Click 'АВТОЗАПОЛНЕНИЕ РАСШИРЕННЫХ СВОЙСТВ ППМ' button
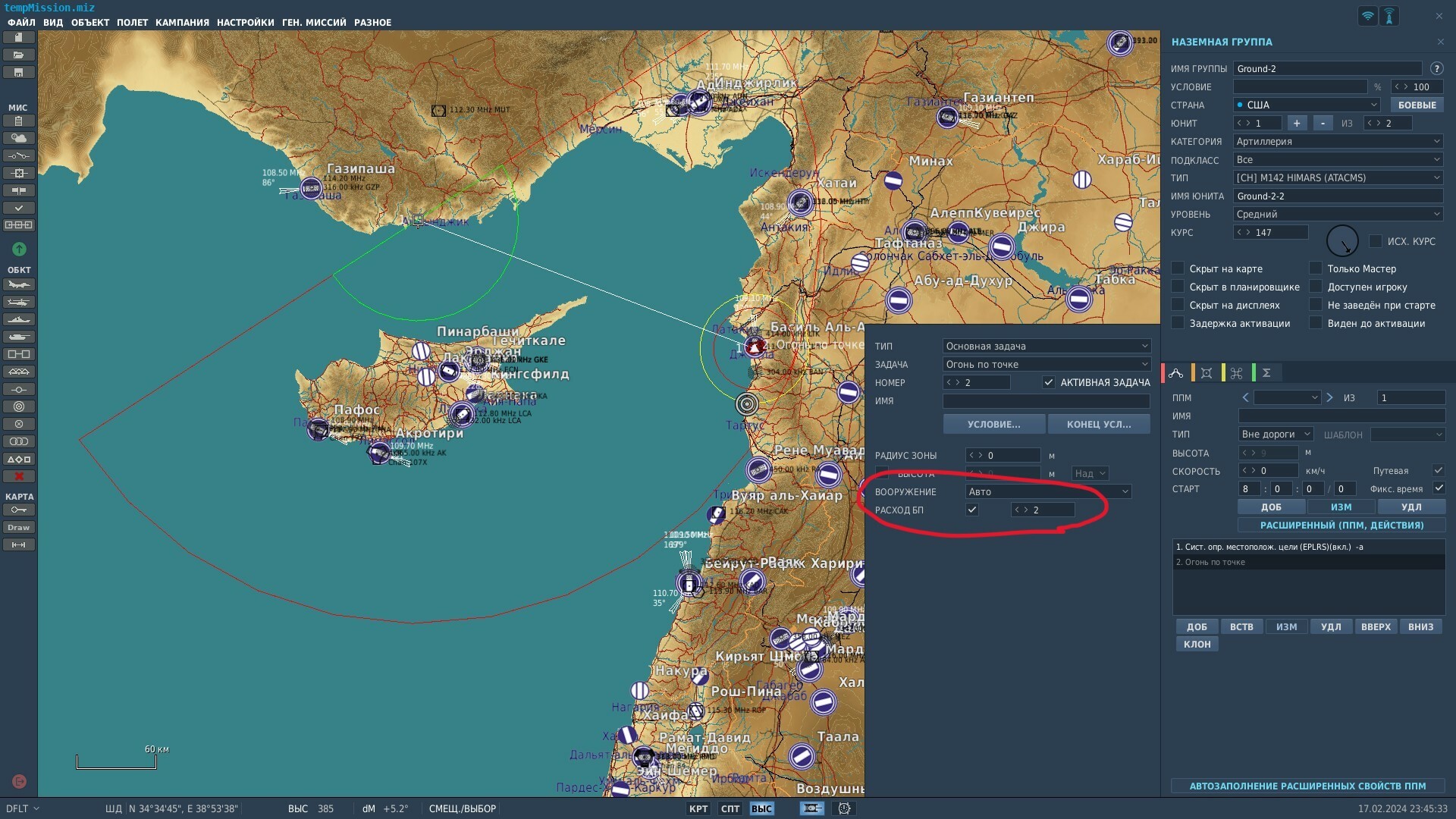This screenshot has width=1456, height=819. tap(1307, 786)
